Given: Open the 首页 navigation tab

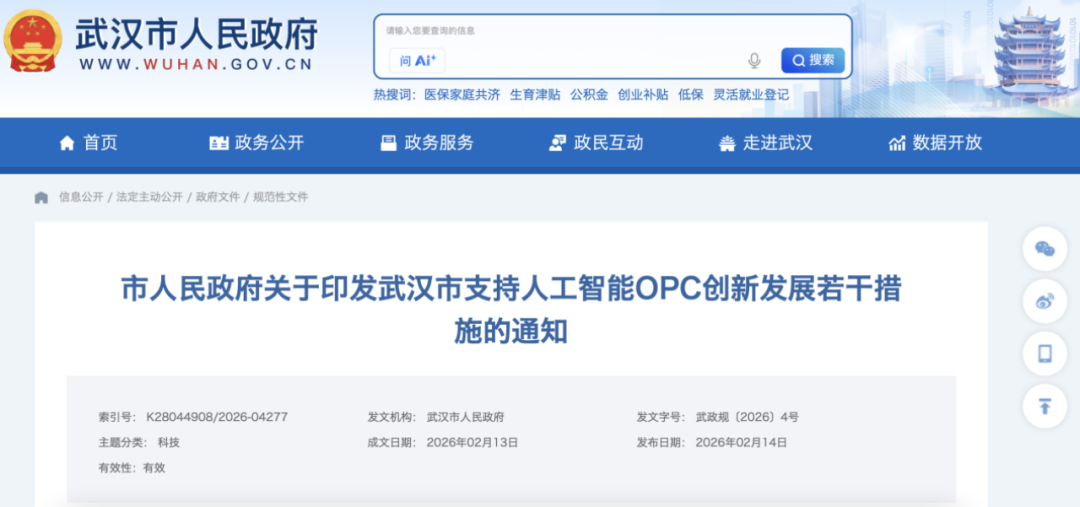Looking at the screenshot, I should point(88,143).
